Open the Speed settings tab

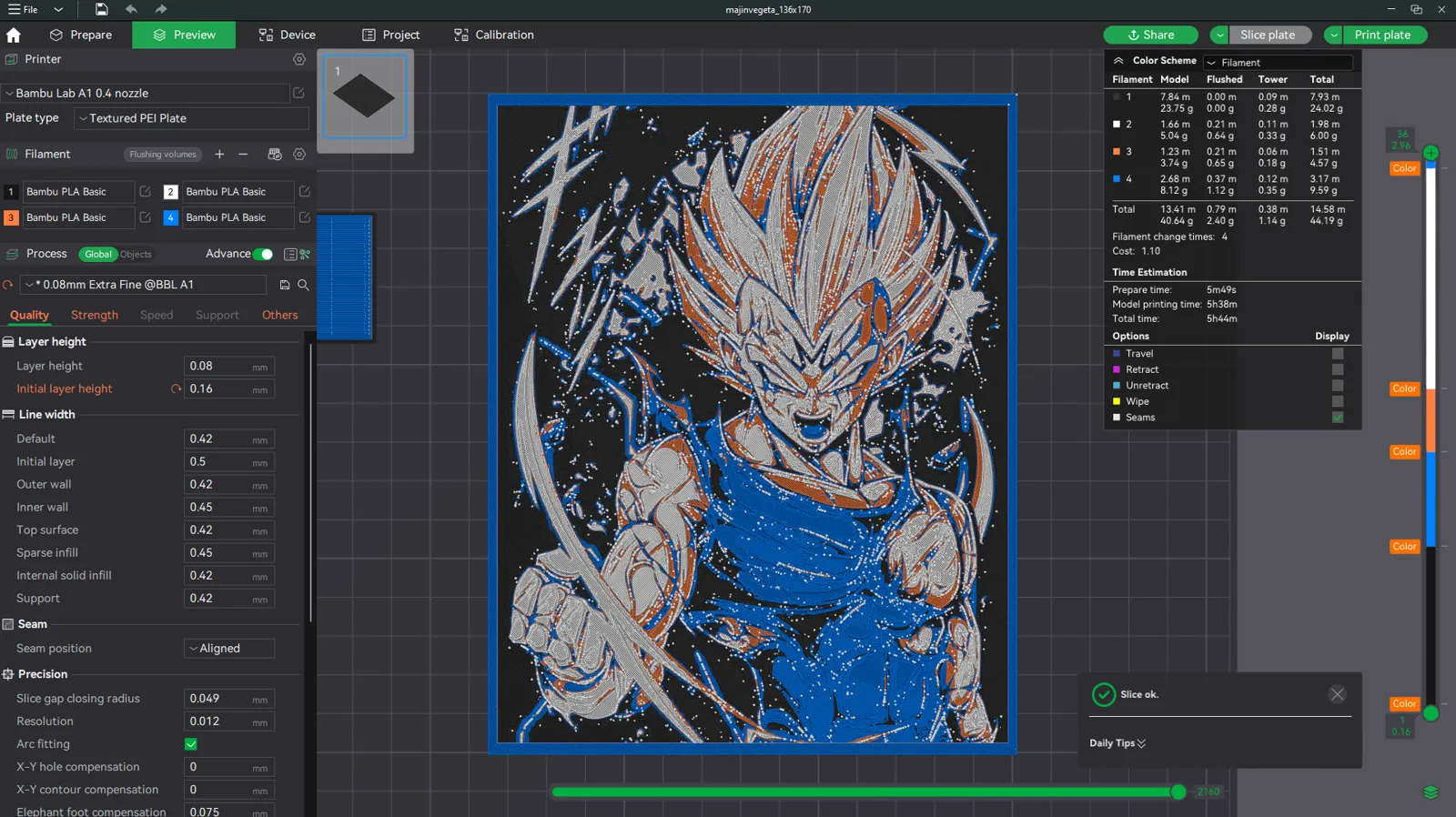tap(157, 315)
